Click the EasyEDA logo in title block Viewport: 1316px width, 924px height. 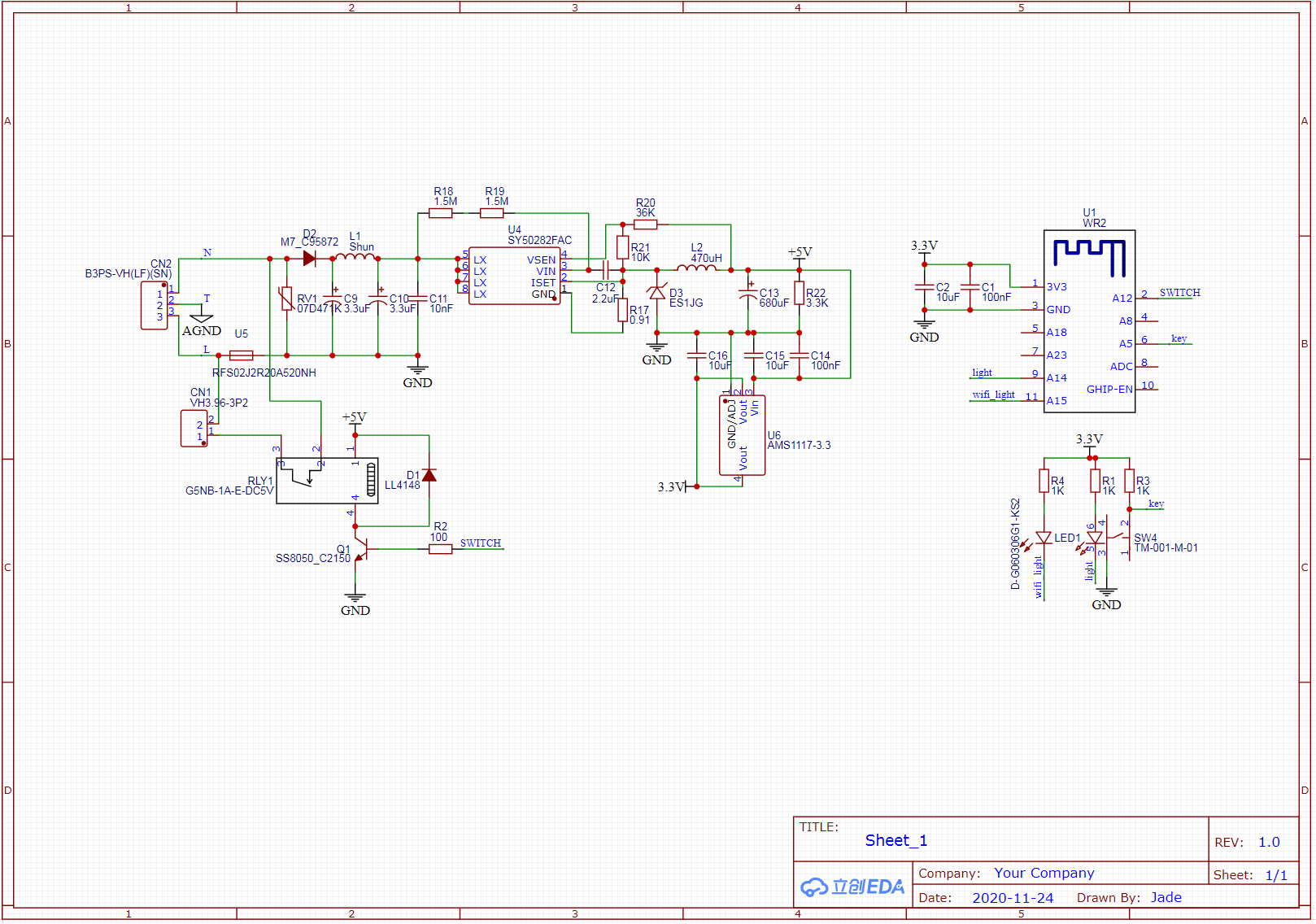[x=852, y=887]
